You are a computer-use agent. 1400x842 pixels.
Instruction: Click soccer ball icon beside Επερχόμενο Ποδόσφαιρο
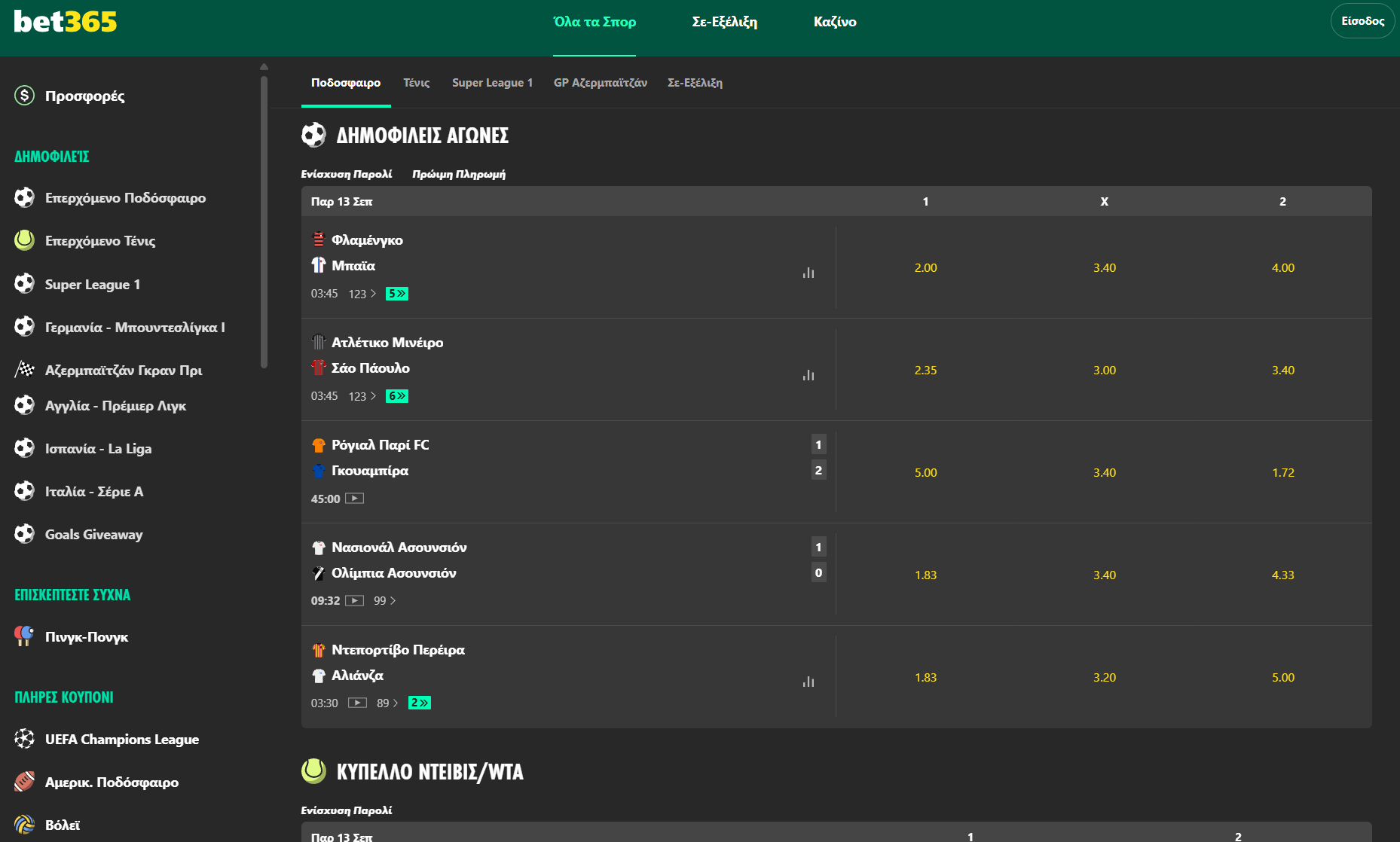25,197
